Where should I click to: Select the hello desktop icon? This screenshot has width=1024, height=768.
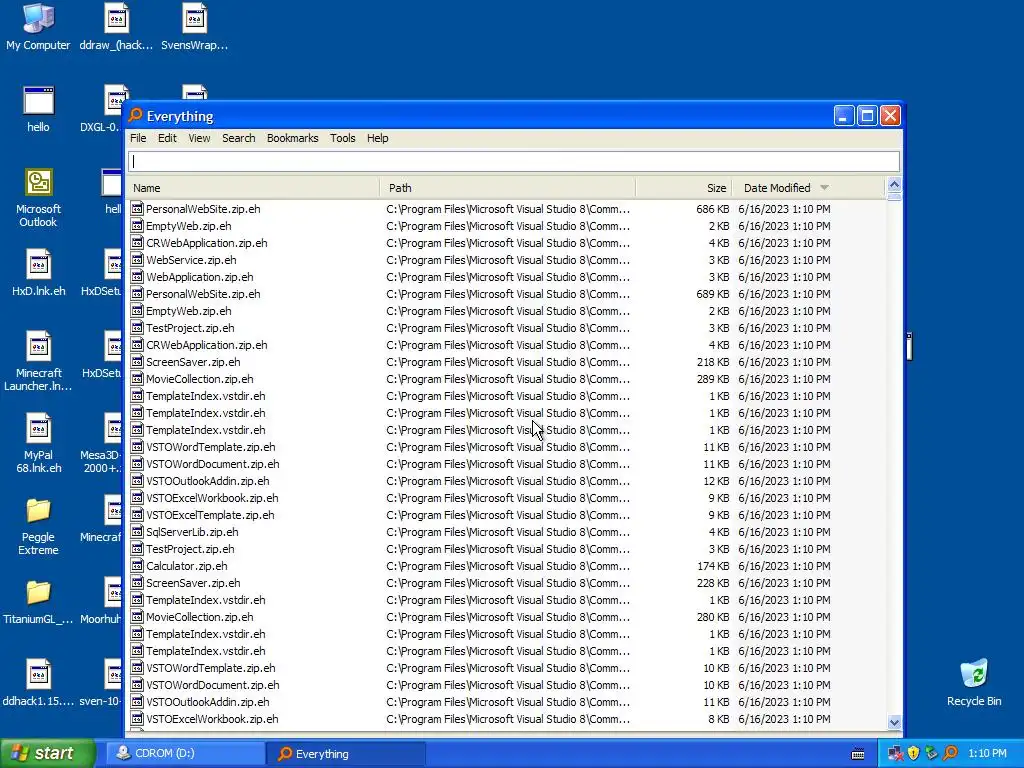tap(38, 109)
